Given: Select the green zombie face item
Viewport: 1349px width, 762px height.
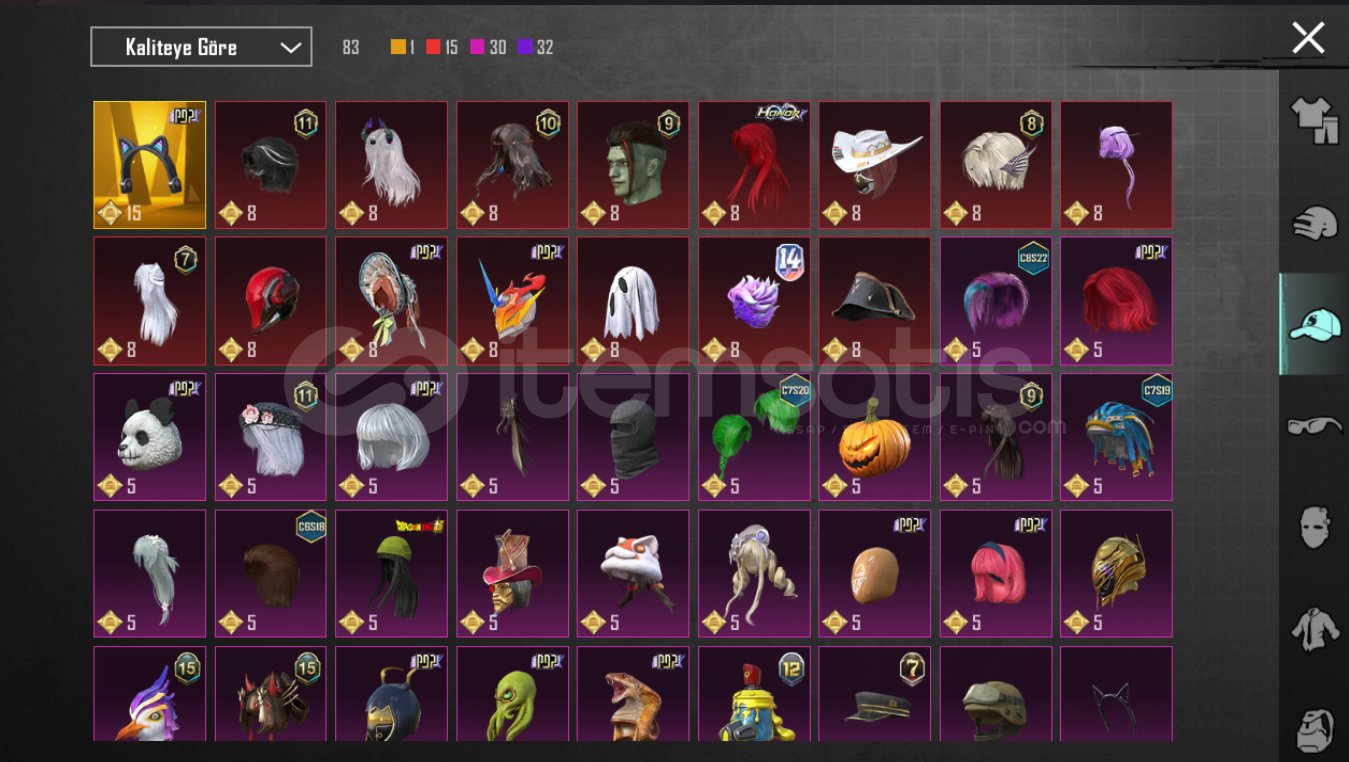Looking at the screenshot, I should (633, 165).
